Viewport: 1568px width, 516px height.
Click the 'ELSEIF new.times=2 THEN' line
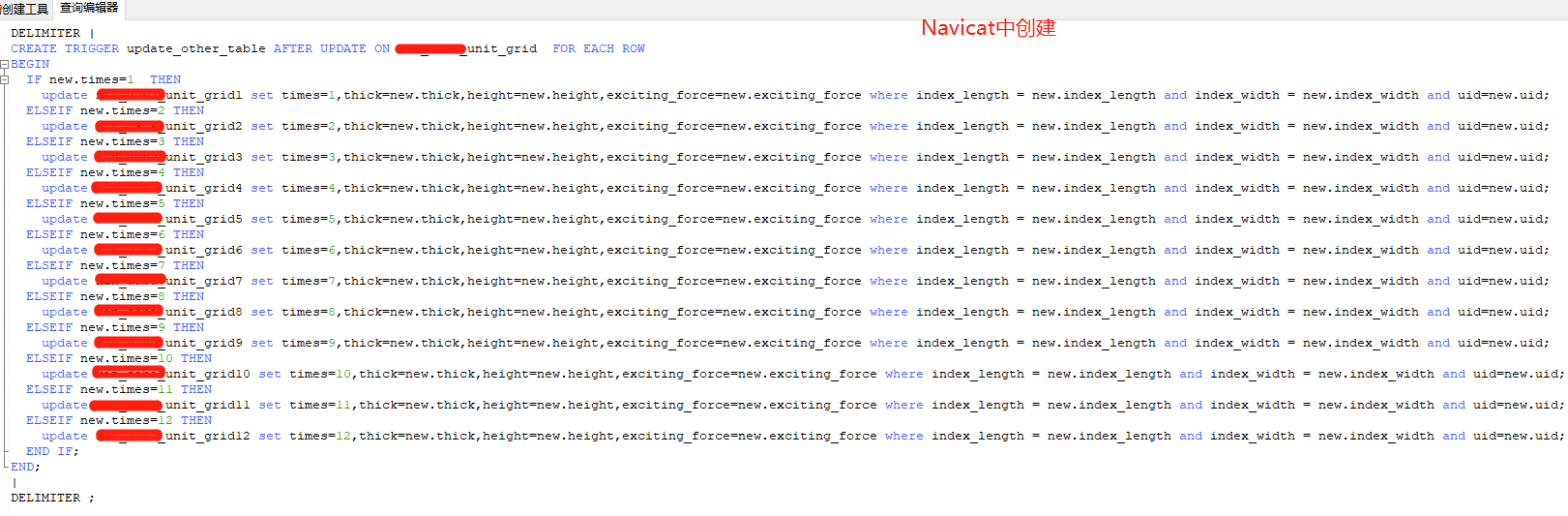tap(115, 110)
